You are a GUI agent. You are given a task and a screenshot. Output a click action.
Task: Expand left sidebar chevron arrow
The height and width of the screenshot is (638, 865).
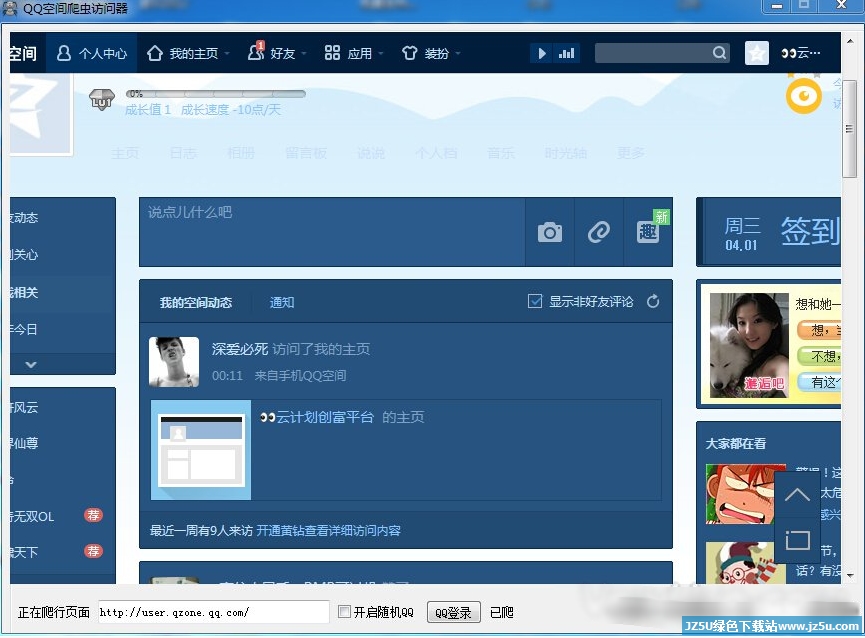tap(31, 364)
